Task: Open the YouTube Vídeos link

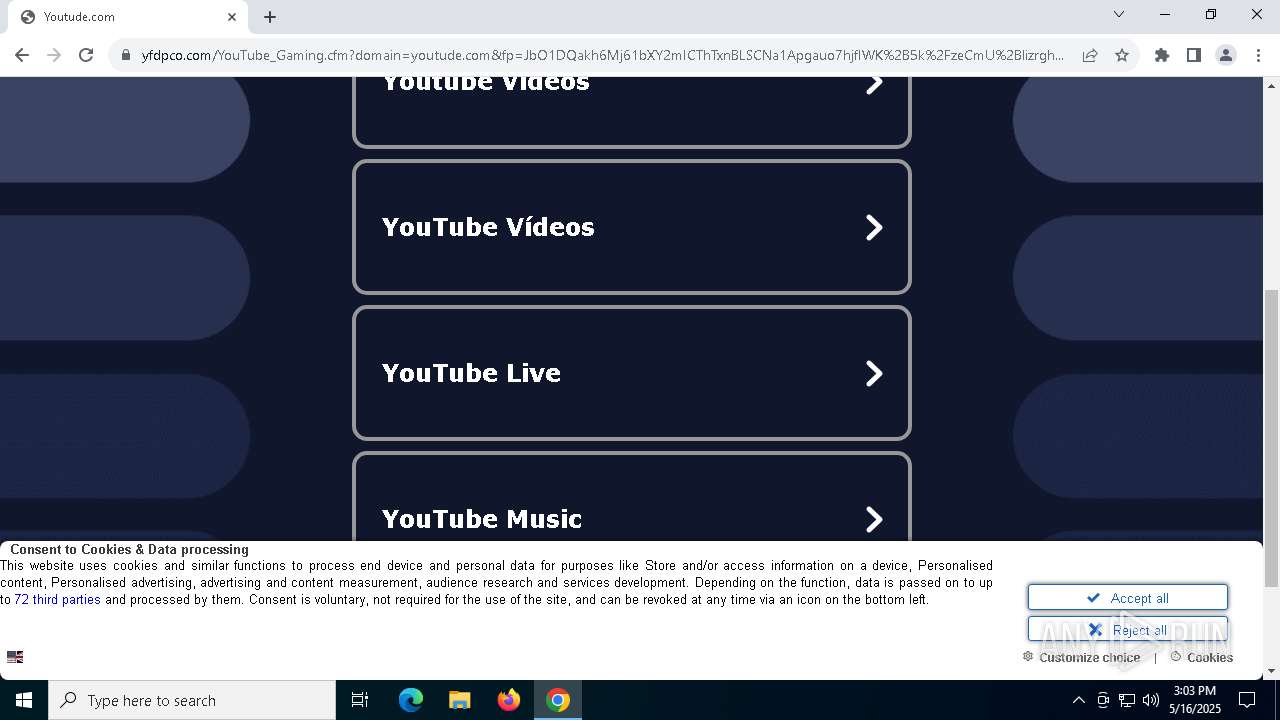Action: point(632,227)
